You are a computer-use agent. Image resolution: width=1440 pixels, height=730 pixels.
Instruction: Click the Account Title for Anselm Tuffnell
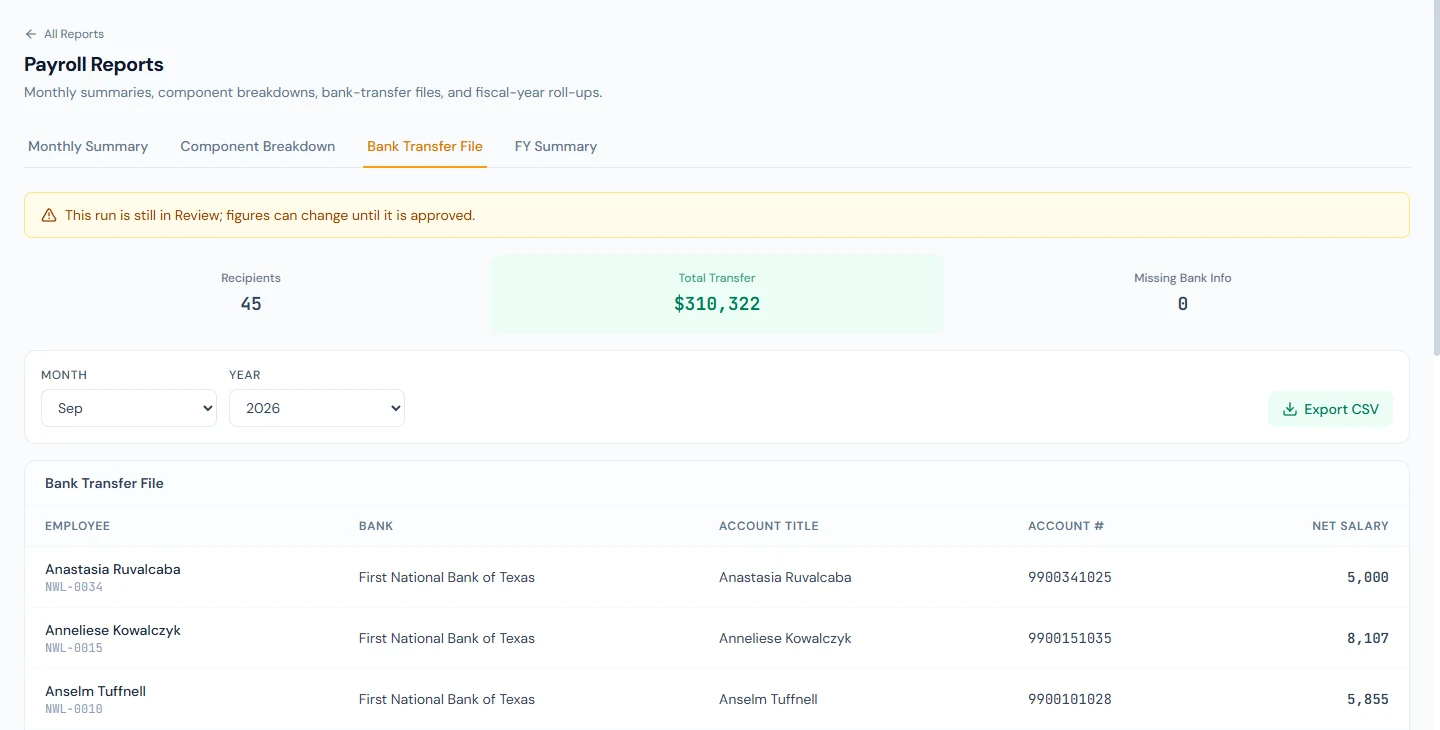pos(768,699)
